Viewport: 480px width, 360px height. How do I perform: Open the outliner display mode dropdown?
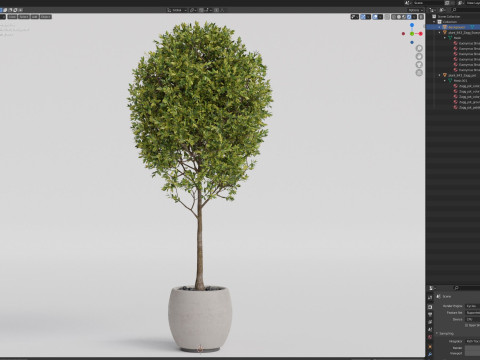coord(443,10)
